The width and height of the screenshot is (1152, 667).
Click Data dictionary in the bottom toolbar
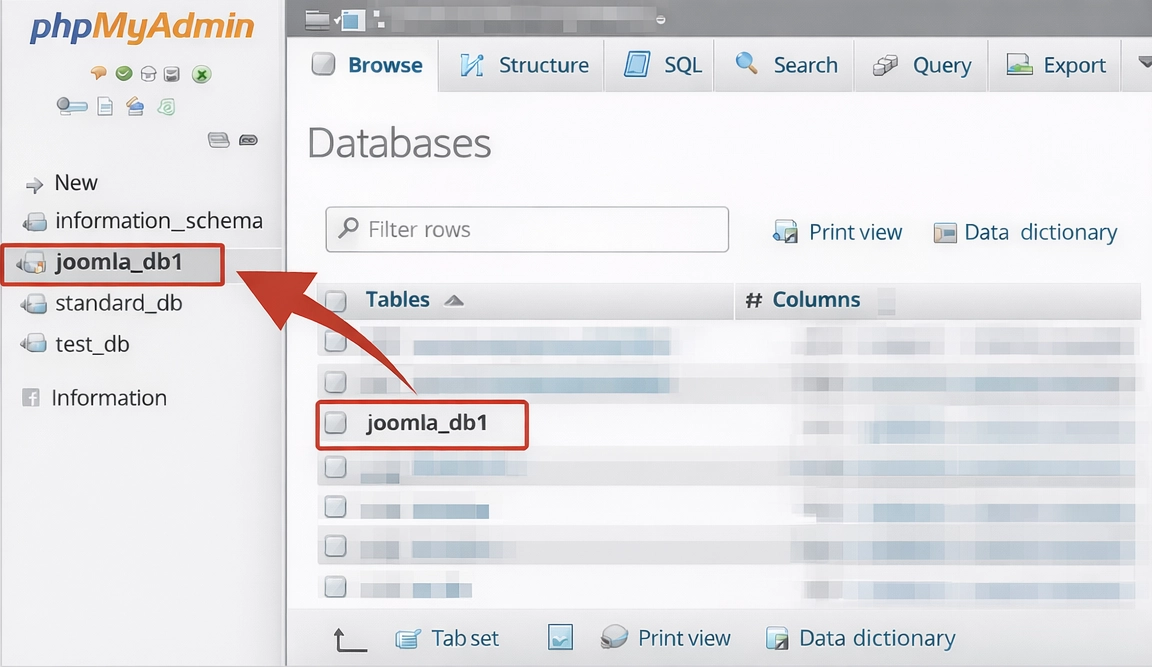click(860, 638)
